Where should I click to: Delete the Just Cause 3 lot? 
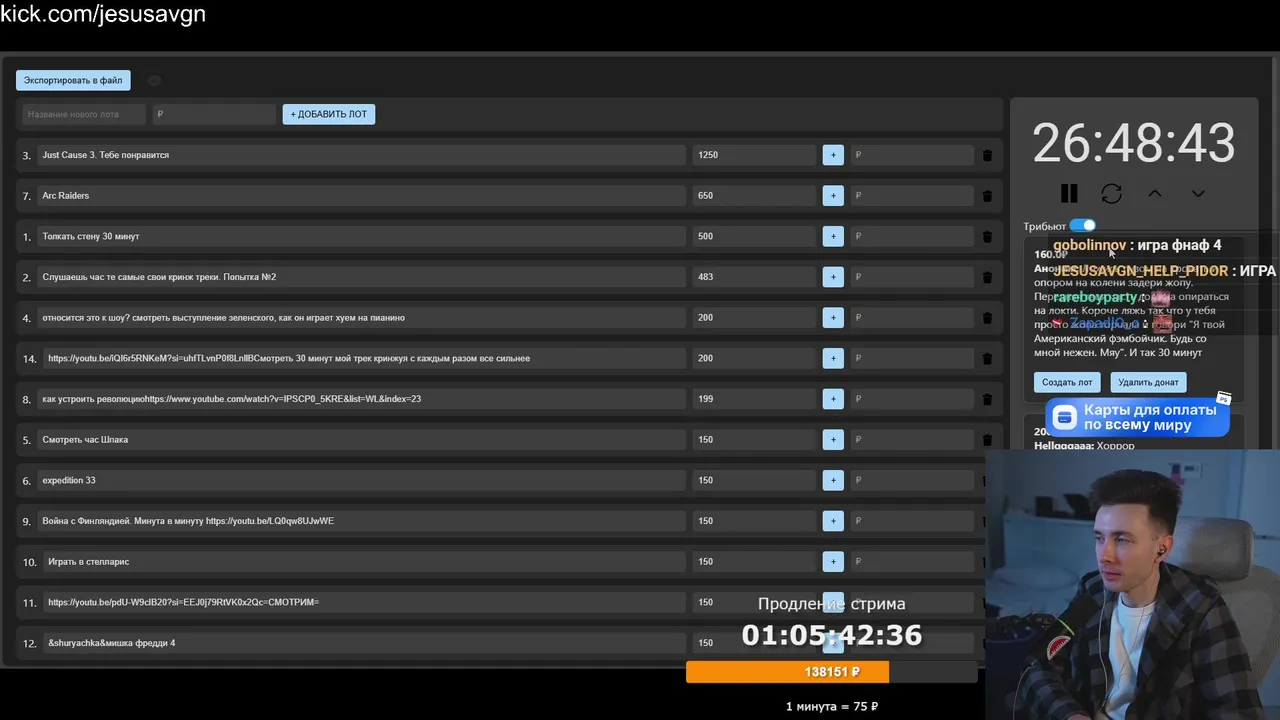(987, 155)
